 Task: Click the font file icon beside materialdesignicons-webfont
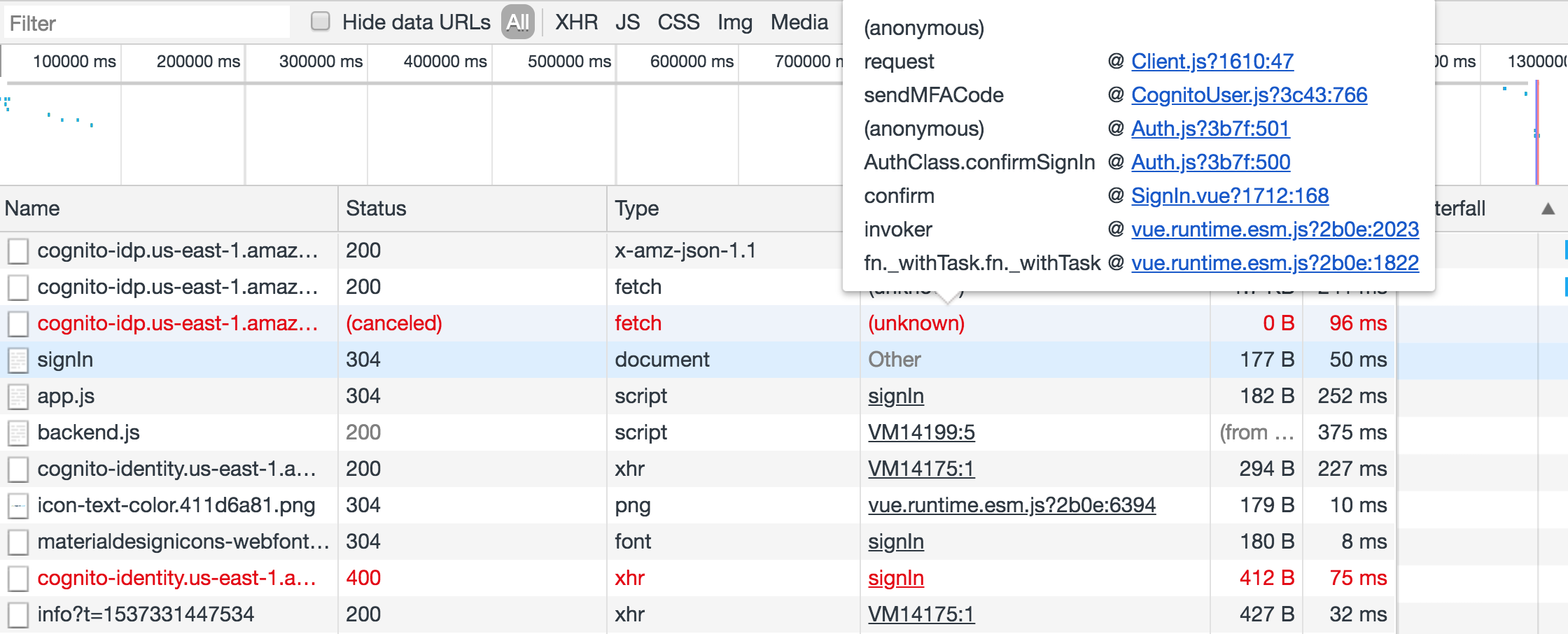[17, 541]
